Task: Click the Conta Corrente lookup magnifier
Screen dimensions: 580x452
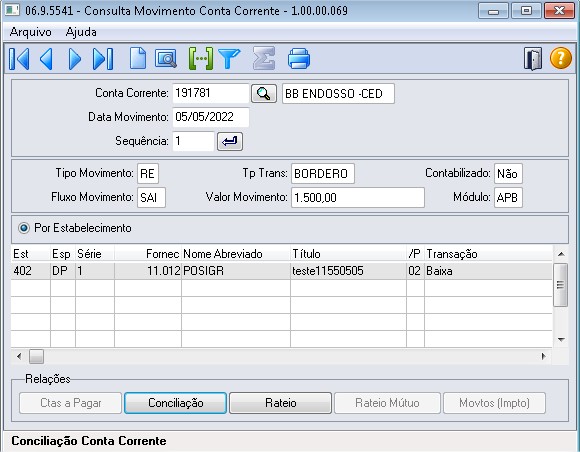Action: coord(264,93)
